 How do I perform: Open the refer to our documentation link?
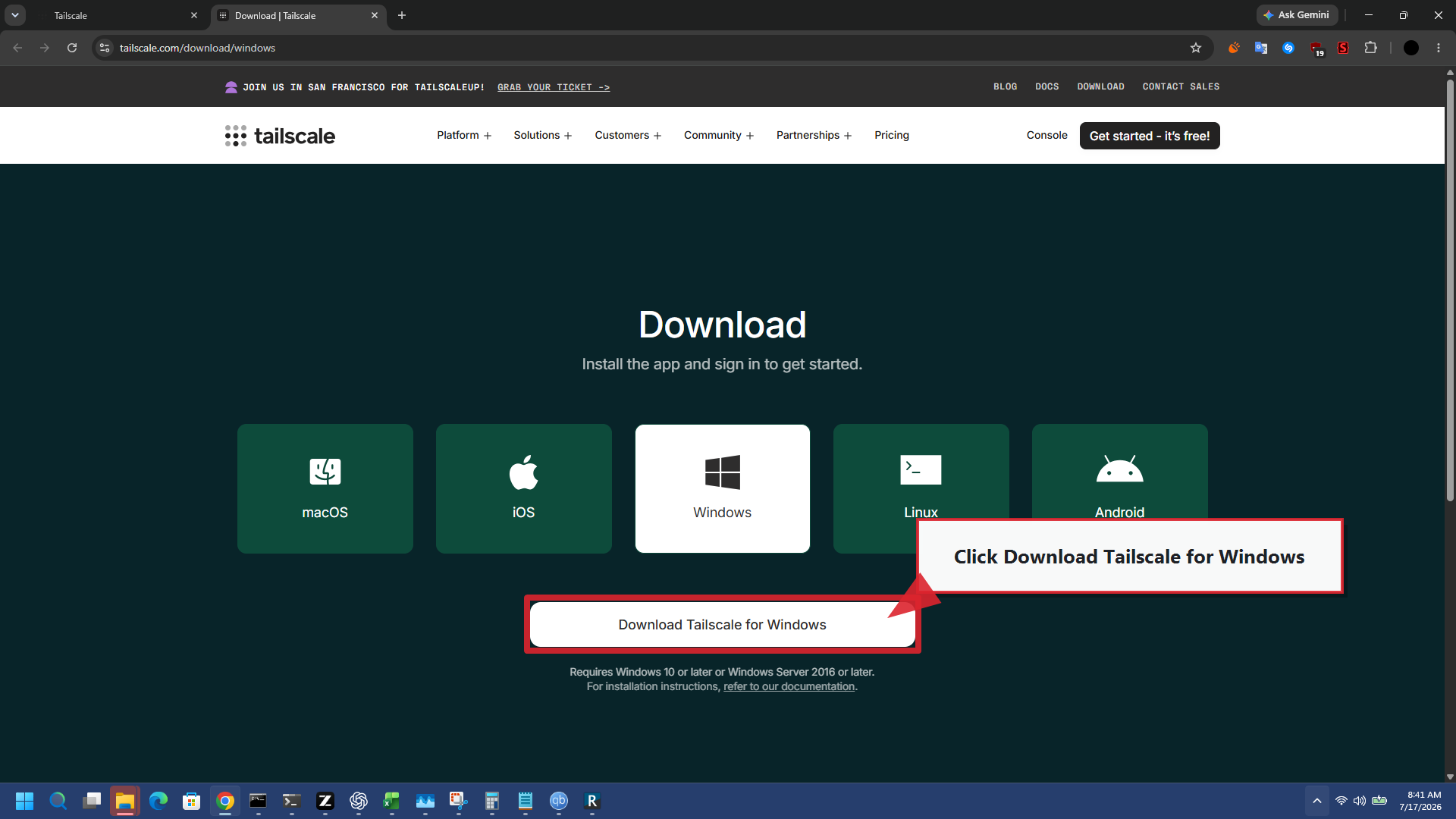click(x=789, y=686)
